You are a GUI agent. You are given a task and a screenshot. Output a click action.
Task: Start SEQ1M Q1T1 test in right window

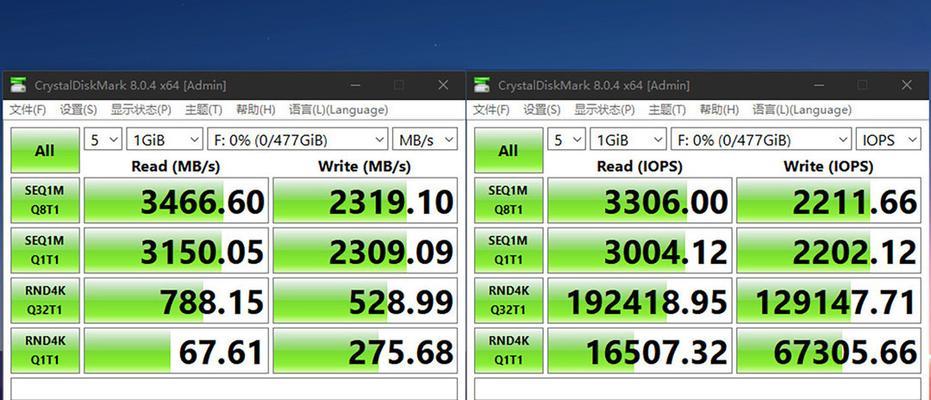point(509,250)
